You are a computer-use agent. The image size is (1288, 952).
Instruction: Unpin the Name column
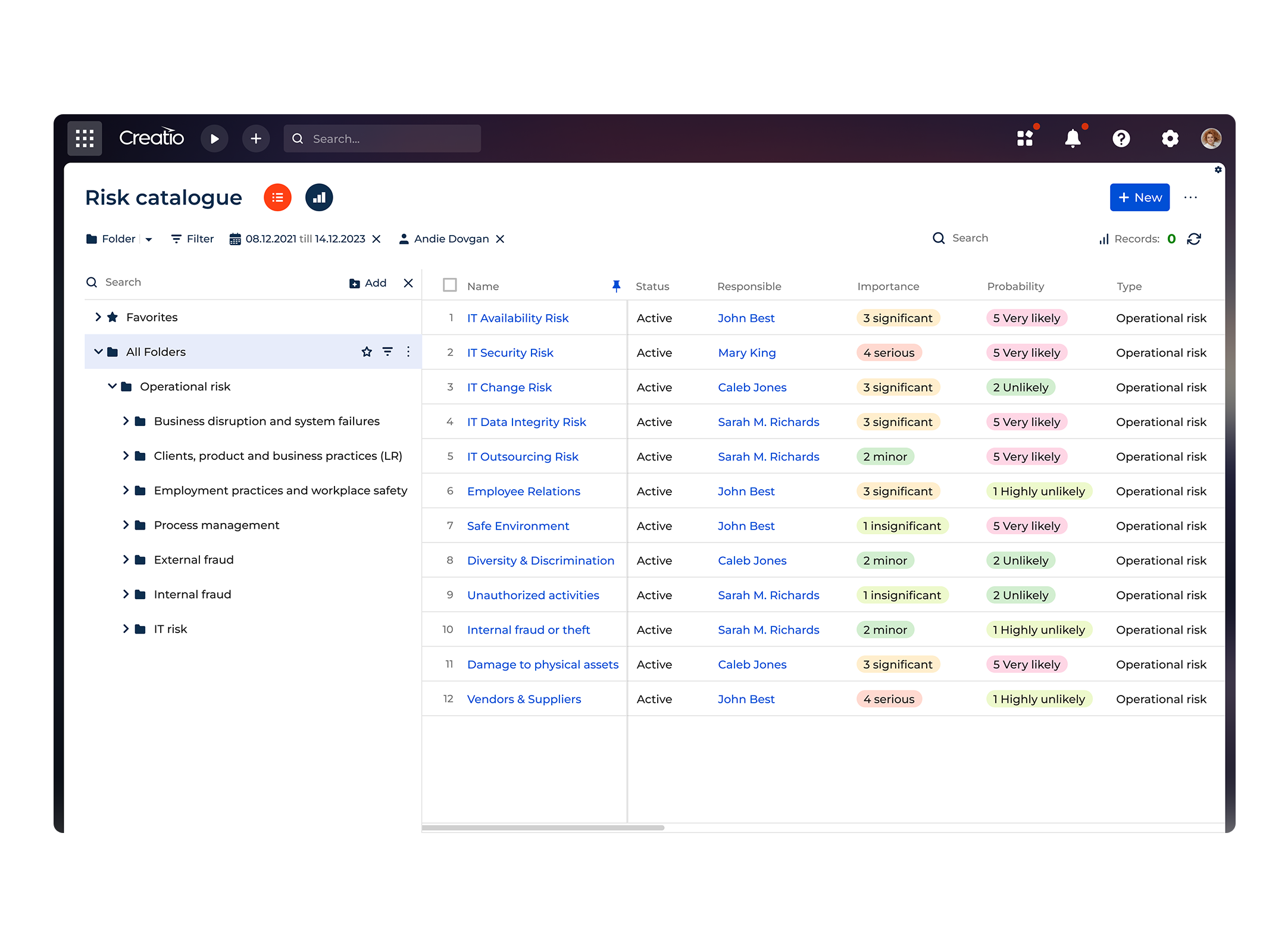[616, 286]
